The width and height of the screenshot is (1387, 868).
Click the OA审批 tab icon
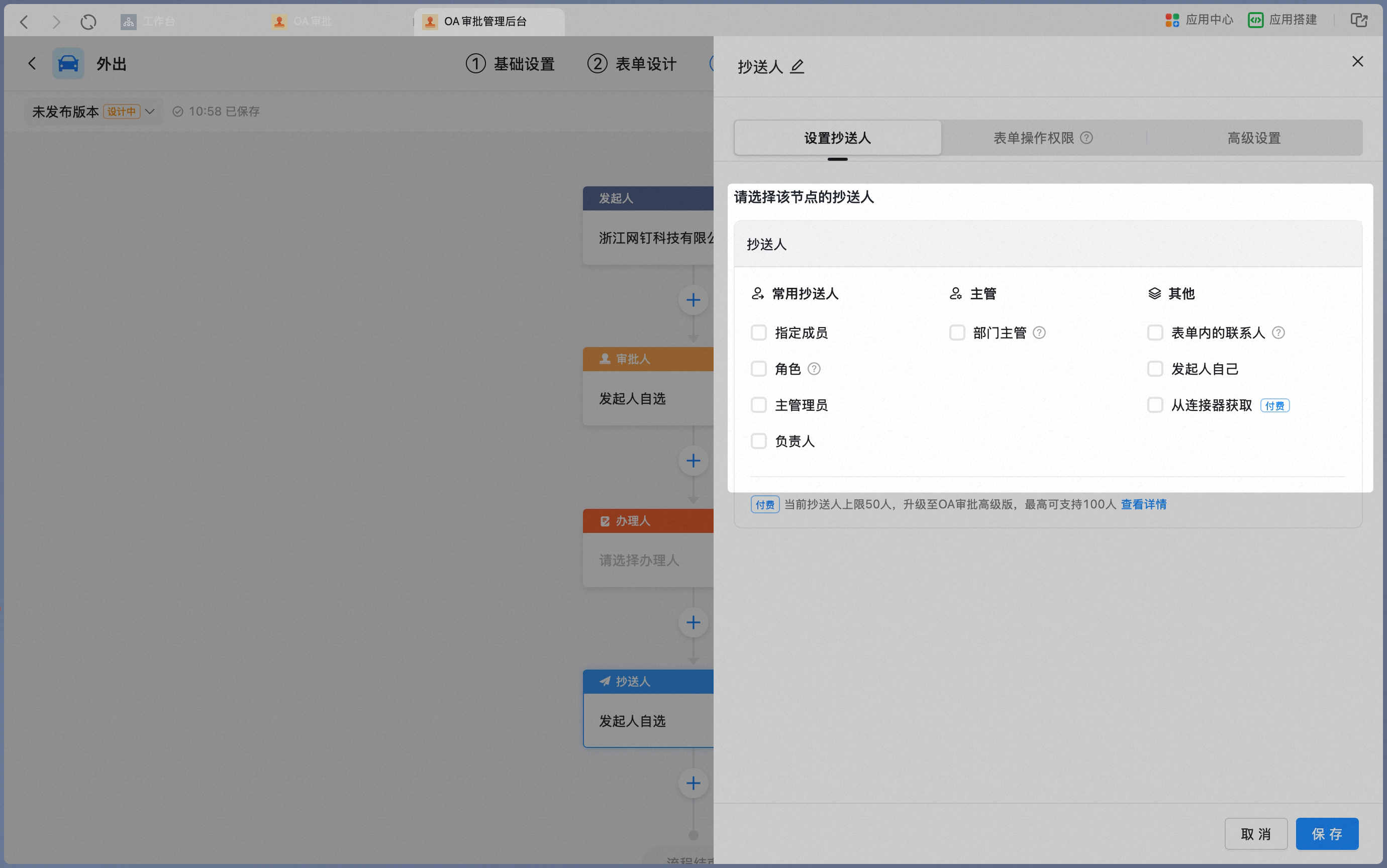tap(279, 22)
